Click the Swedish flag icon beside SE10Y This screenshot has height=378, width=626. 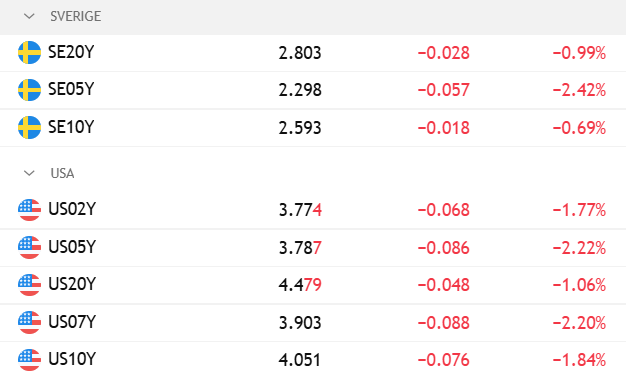30,127
